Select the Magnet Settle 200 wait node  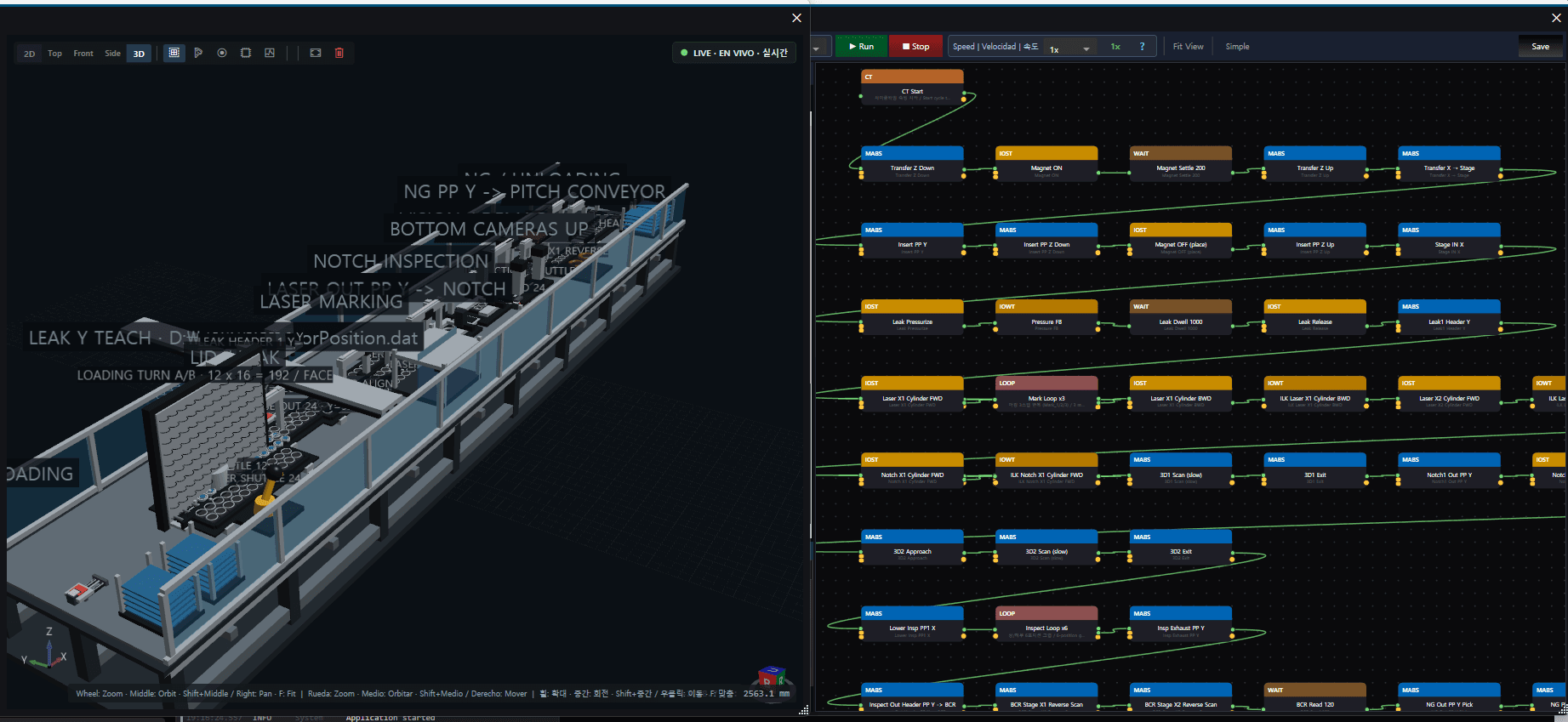(x=1181, y=162)
